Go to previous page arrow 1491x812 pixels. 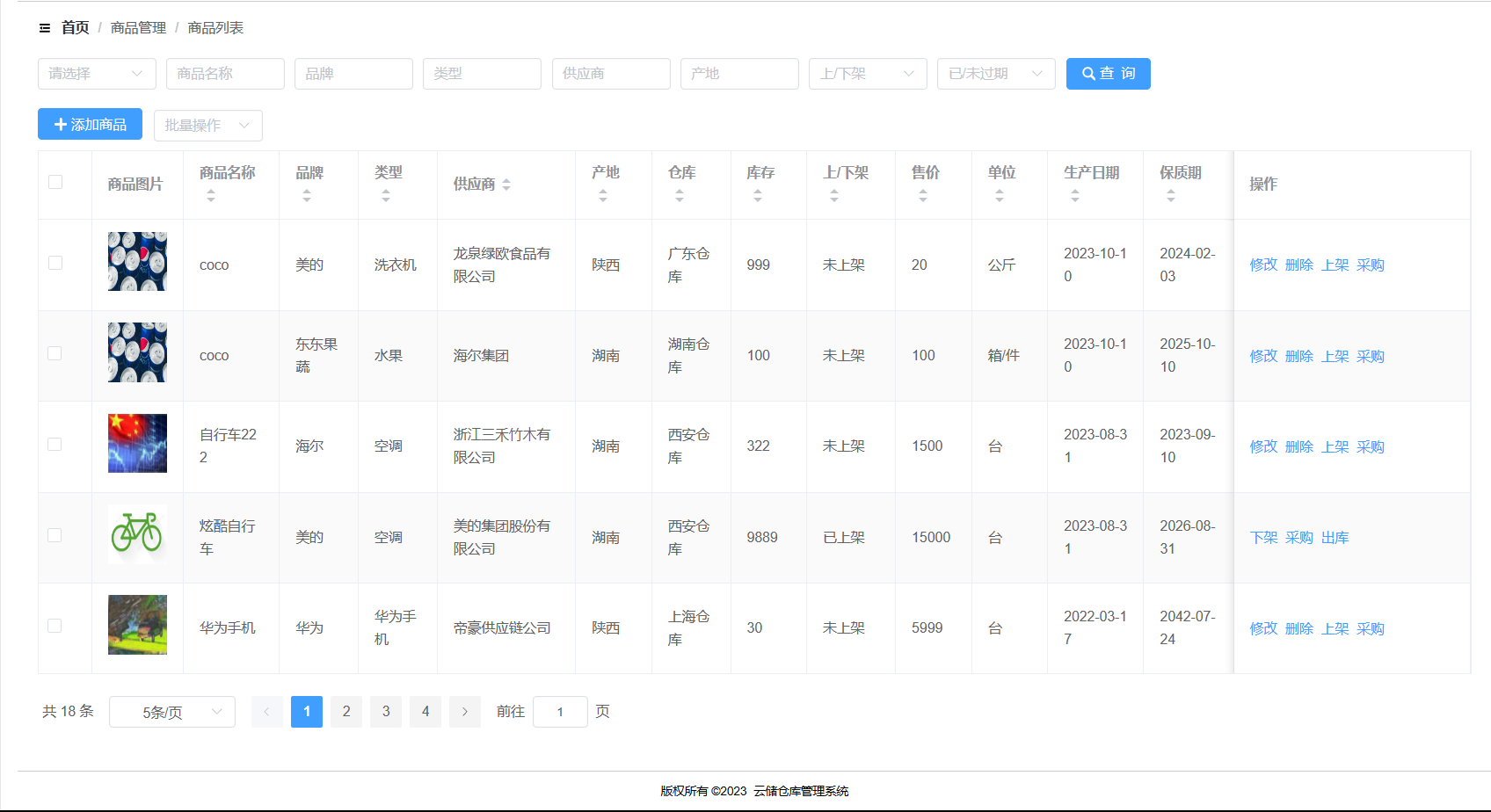(x=266, y=712)
